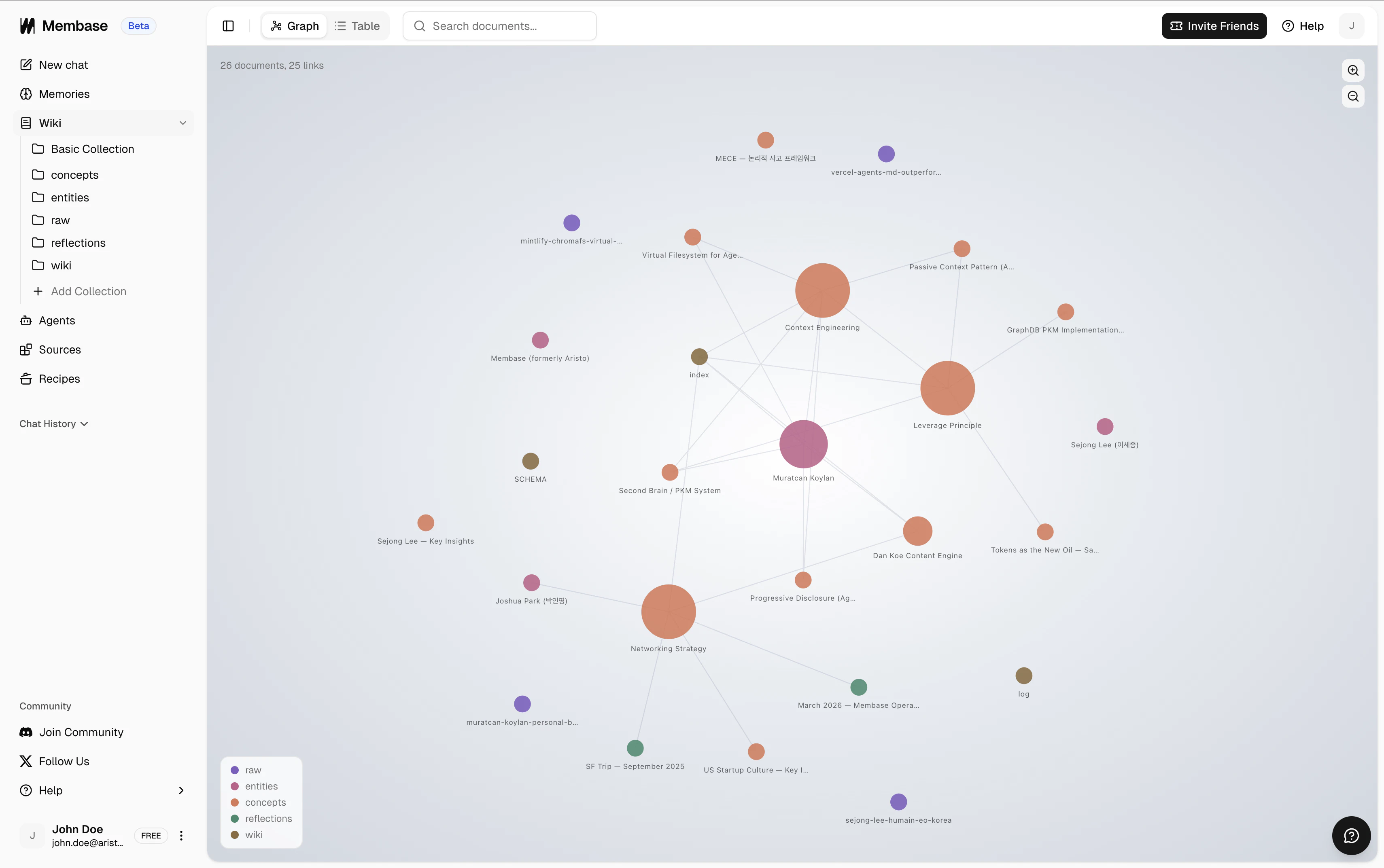The width and height of the screenshot is (1384, 868).
Task: Switch to the Table view tab
Action: [357, 26]
